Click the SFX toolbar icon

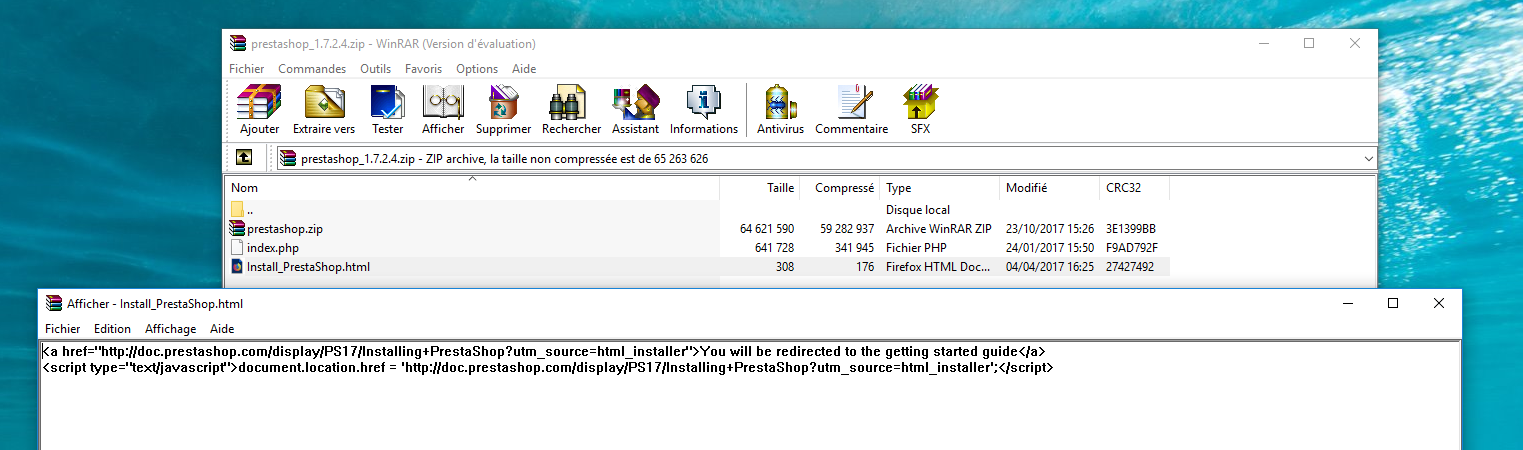tap(920, 102)
